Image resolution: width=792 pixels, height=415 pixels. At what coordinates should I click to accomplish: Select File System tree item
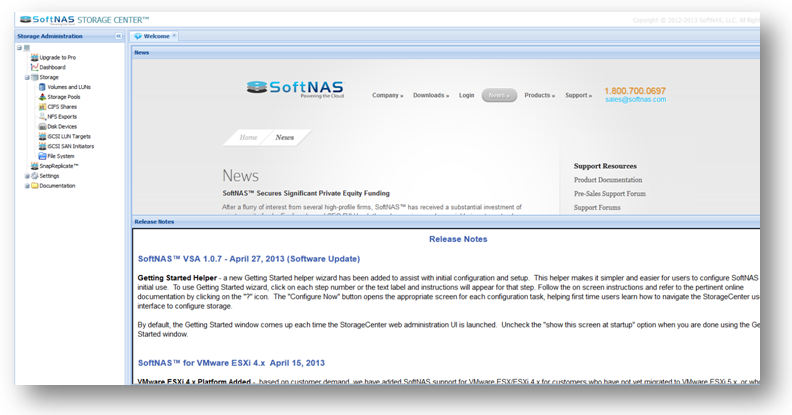(61, 156)
